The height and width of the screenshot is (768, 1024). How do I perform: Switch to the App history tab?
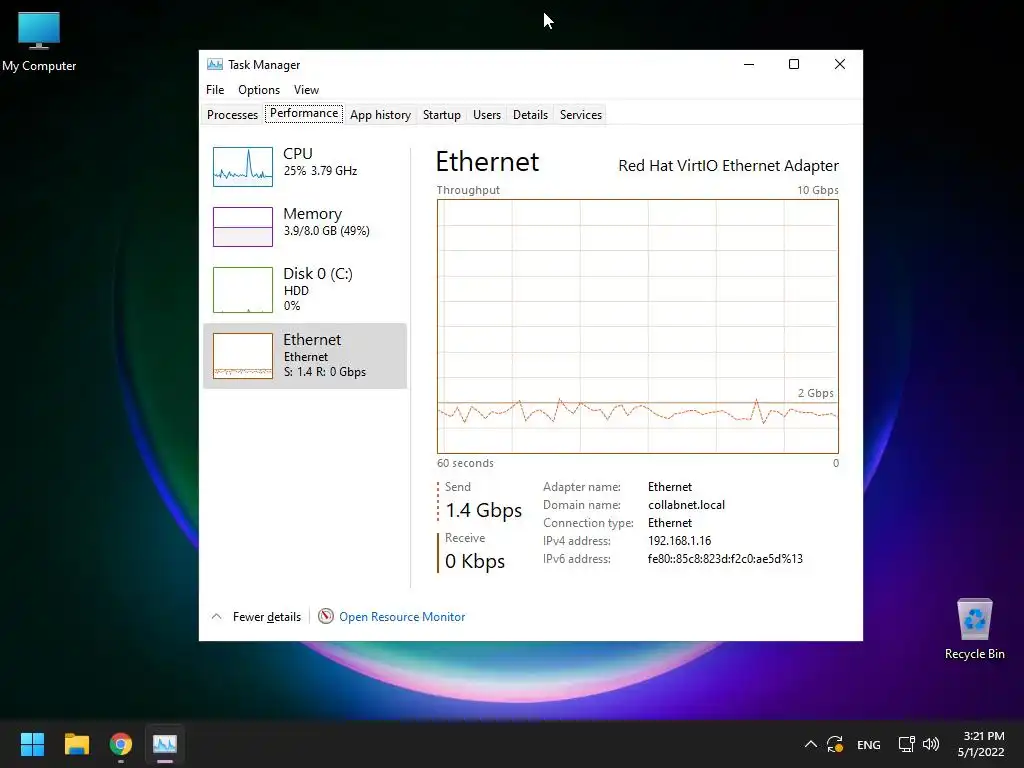click(x=380, y=115)
